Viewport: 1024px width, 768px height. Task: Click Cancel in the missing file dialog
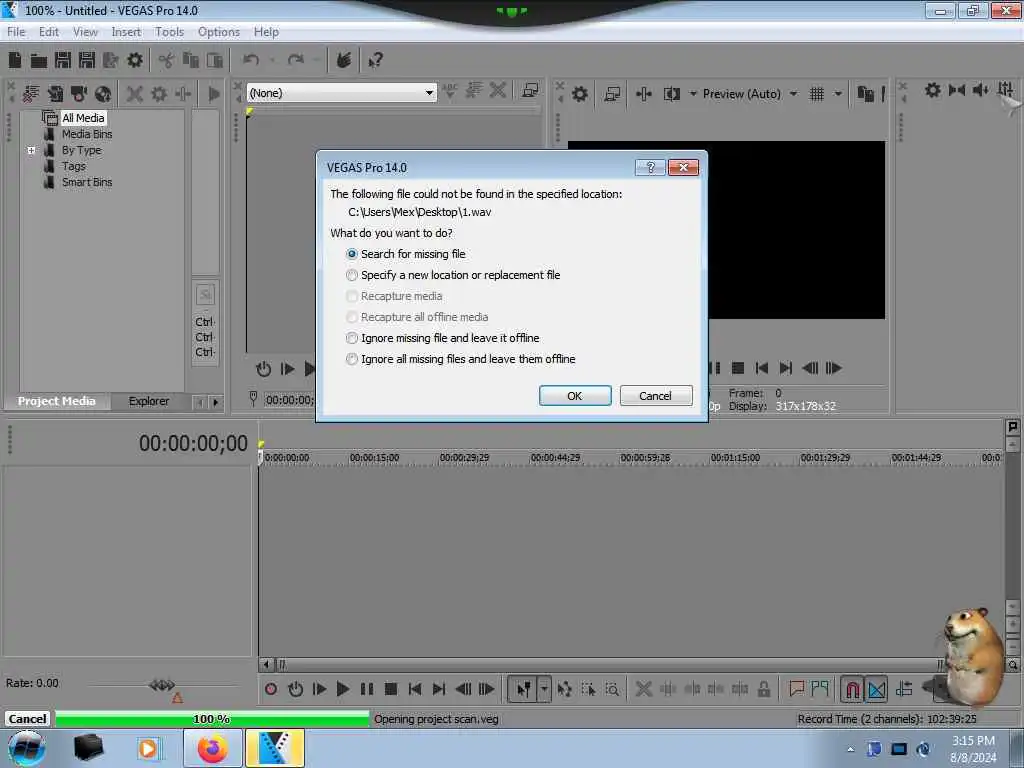click(x=656, y=396)
